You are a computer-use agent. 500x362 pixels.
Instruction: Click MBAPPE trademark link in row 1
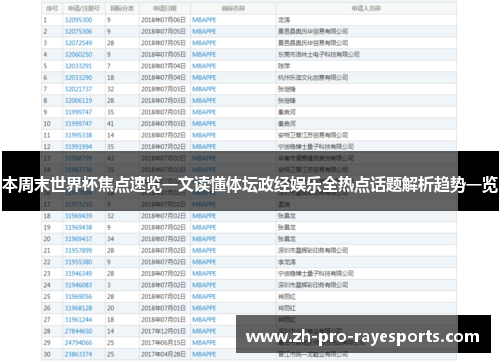[x=204, y=20]
